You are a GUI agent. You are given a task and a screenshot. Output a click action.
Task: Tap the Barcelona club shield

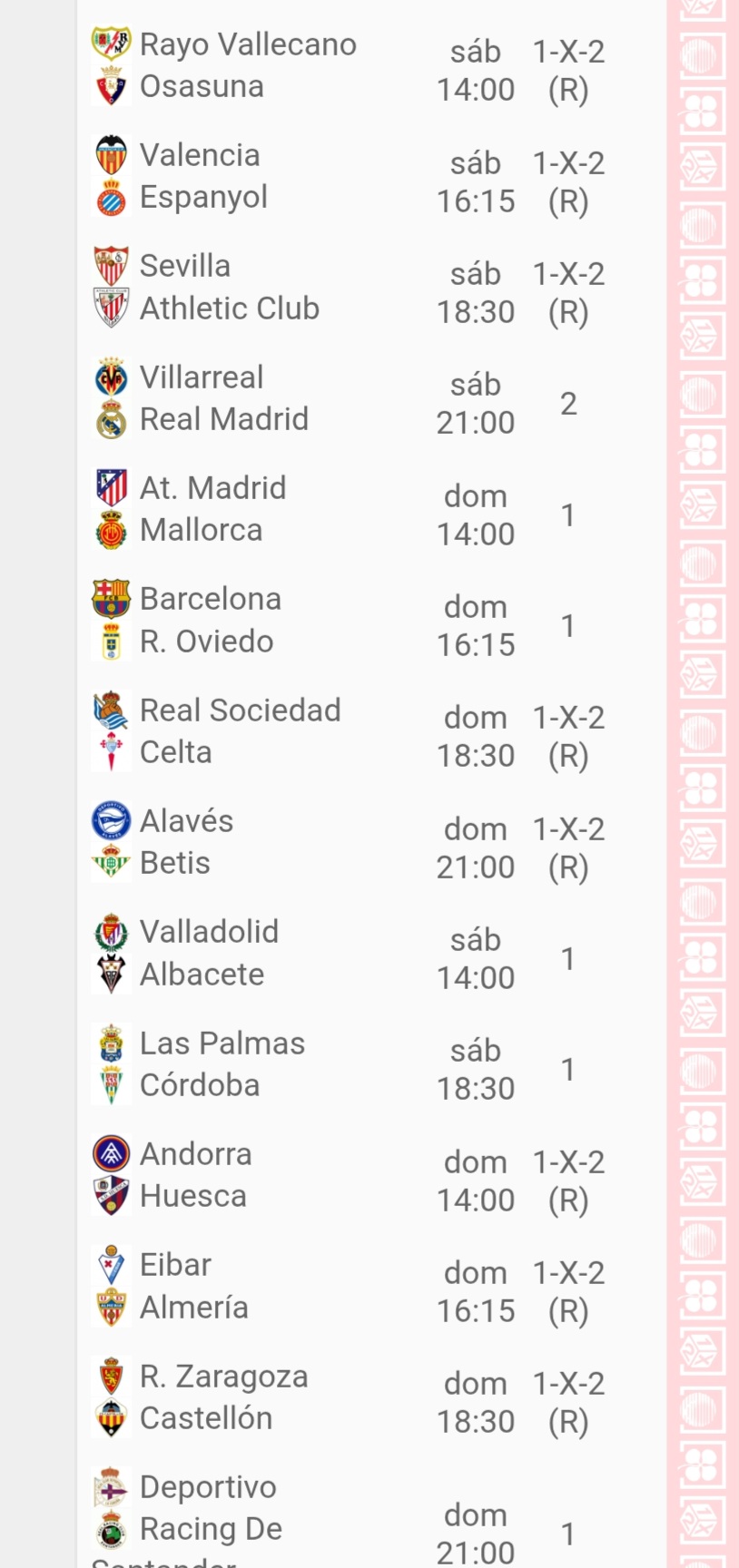pos(112,599)
